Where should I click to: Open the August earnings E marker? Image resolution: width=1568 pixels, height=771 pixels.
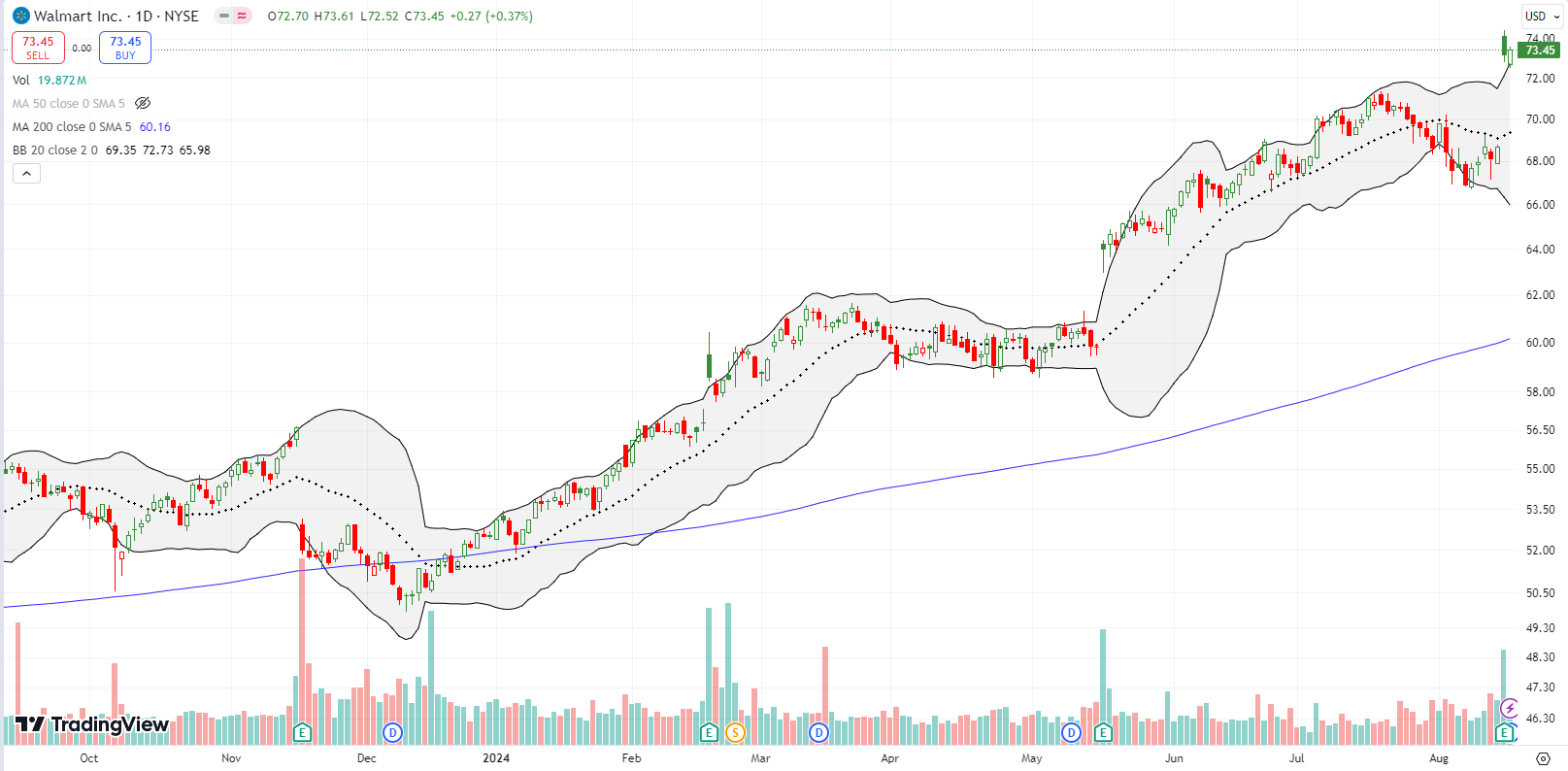(x=1504, y=732)
